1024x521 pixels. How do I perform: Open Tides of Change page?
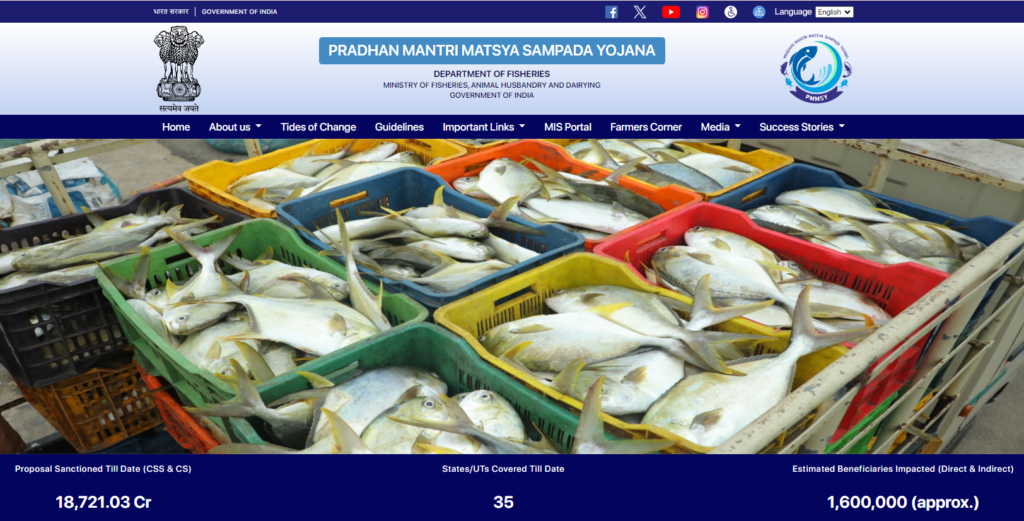pos(318,127)
